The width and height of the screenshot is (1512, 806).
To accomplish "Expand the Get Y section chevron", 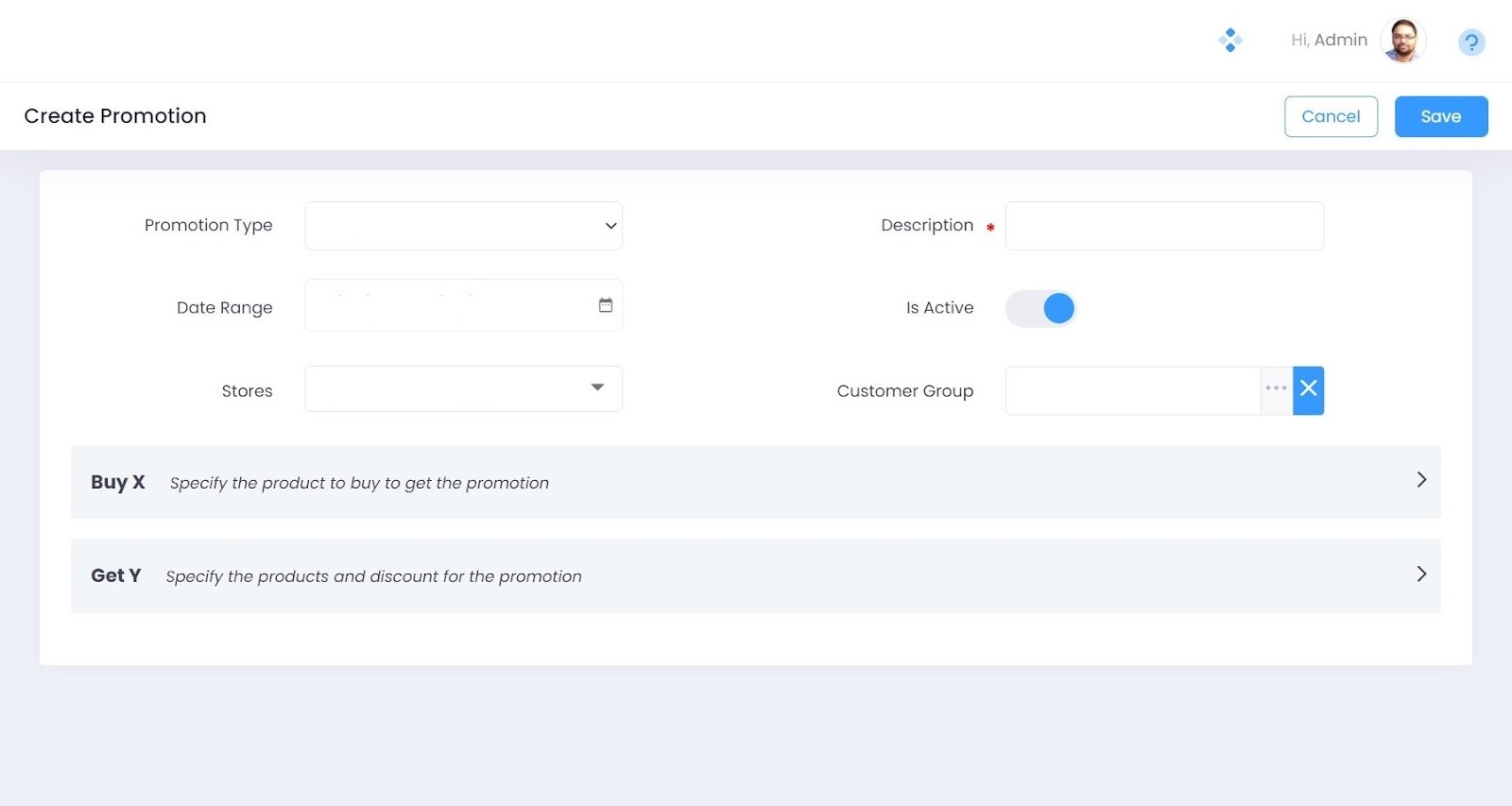I will [1421, 574].
